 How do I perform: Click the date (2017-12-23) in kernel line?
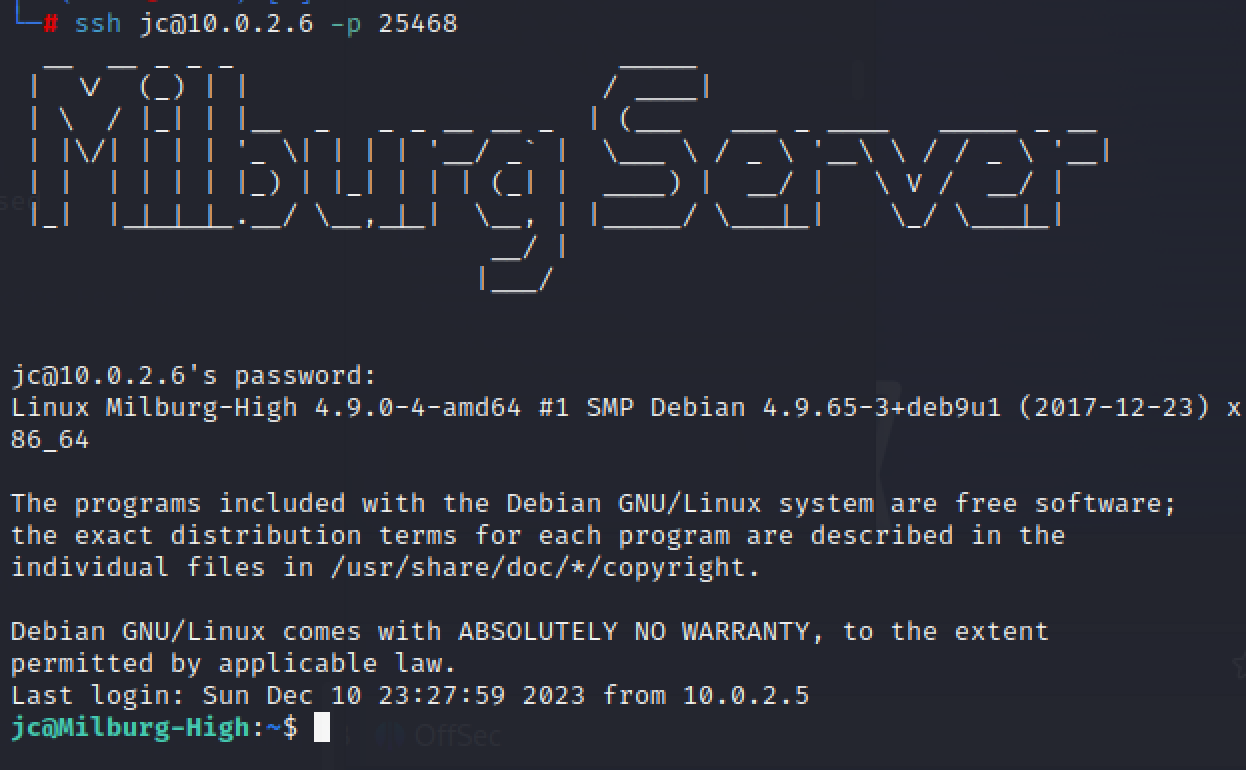pyautogui.click(x=1113, y=408)
